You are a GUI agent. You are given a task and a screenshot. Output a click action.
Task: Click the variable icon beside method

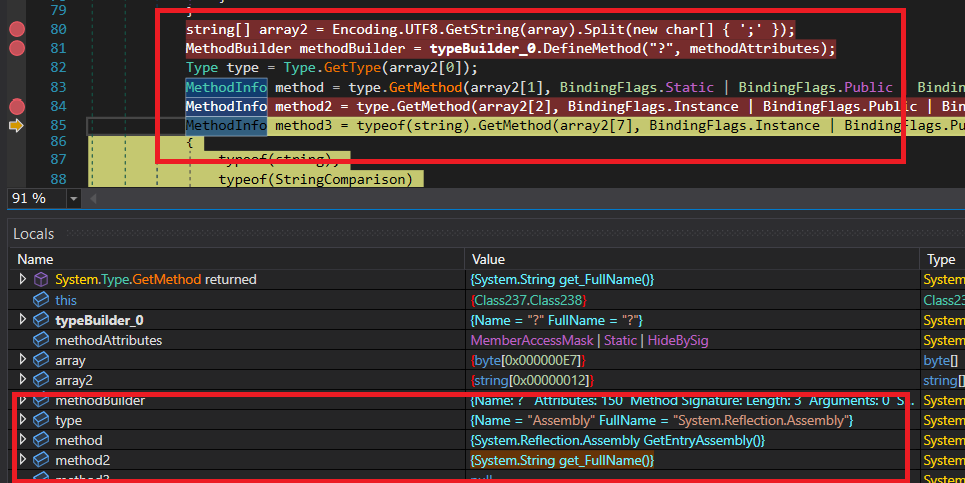pyautogui.click(x=41, y=440)
